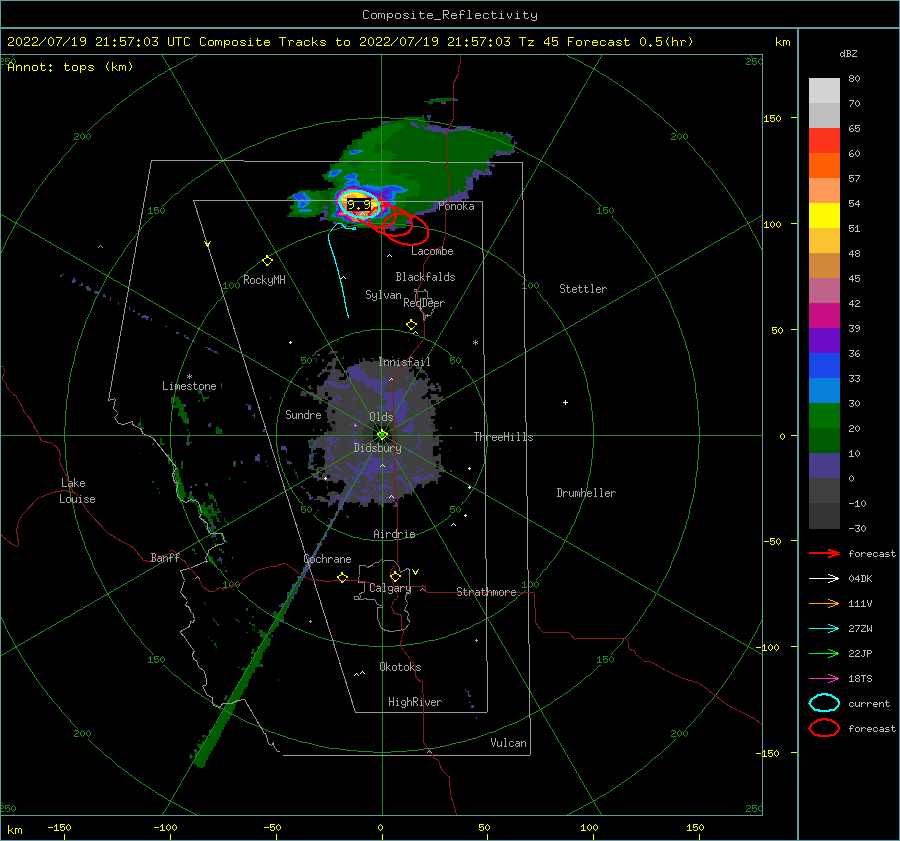Click the Ponoka town label
Viewport: 900px width, 841px height.
tap(456, 206)
